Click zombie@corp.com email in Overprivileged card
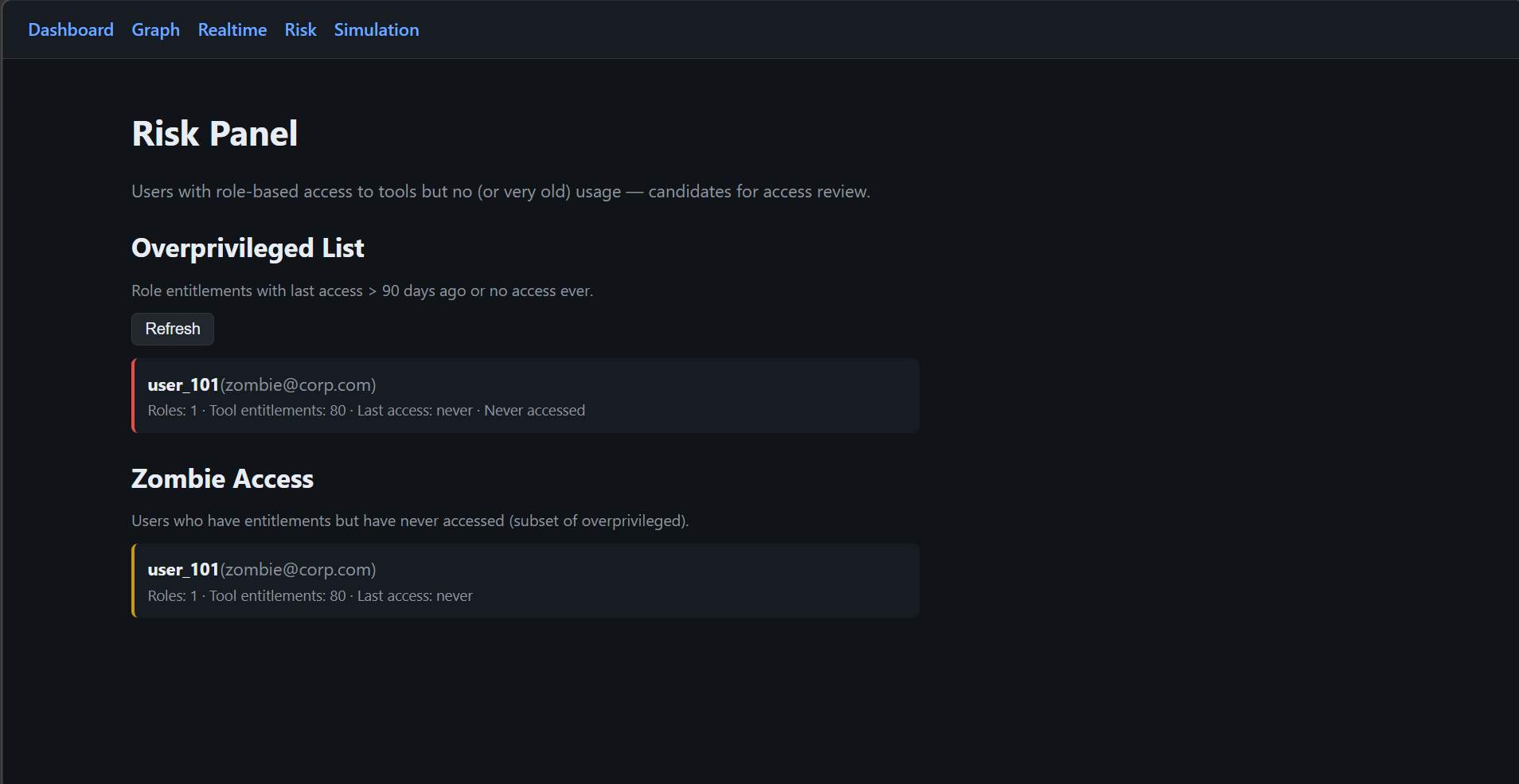 tap(298, 385)
